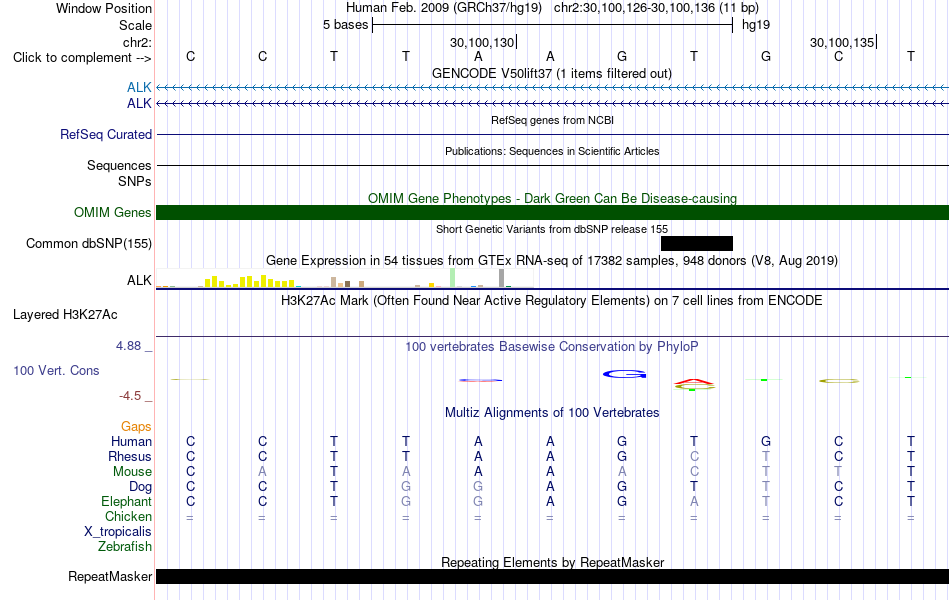
Task: Open the GENCODE V50lift37 track title
Action: [x=552, y=73]
